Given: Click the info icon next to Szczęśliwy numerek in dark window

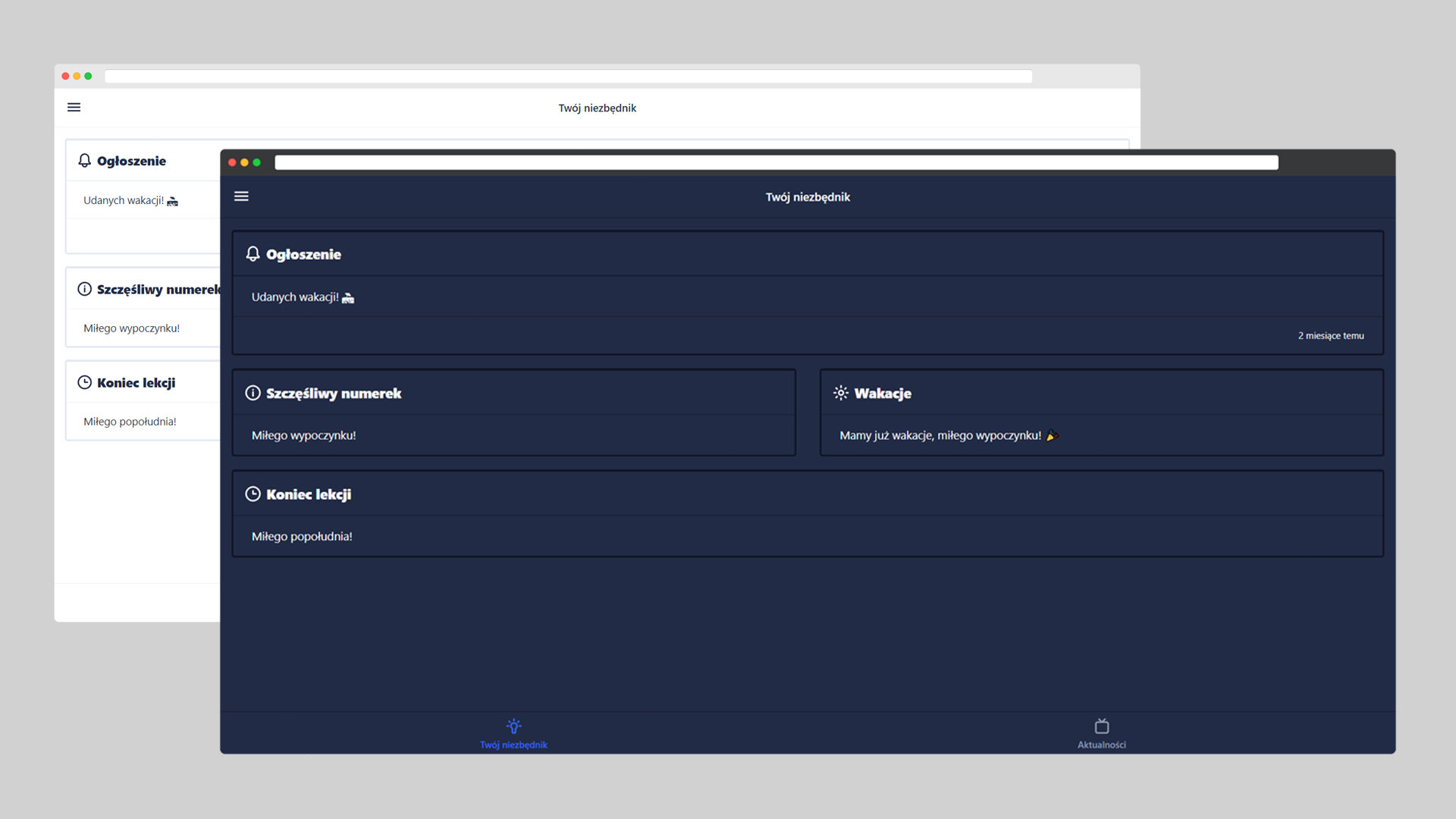Looking at the screenshot, I should point(253,393).
